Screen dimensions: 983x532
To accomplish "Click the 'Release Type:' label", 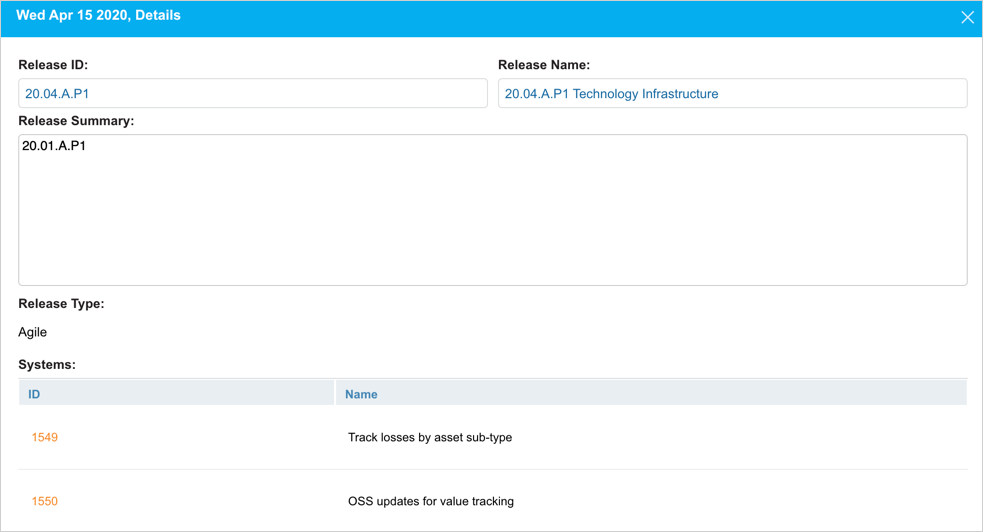I will point(61,303).
